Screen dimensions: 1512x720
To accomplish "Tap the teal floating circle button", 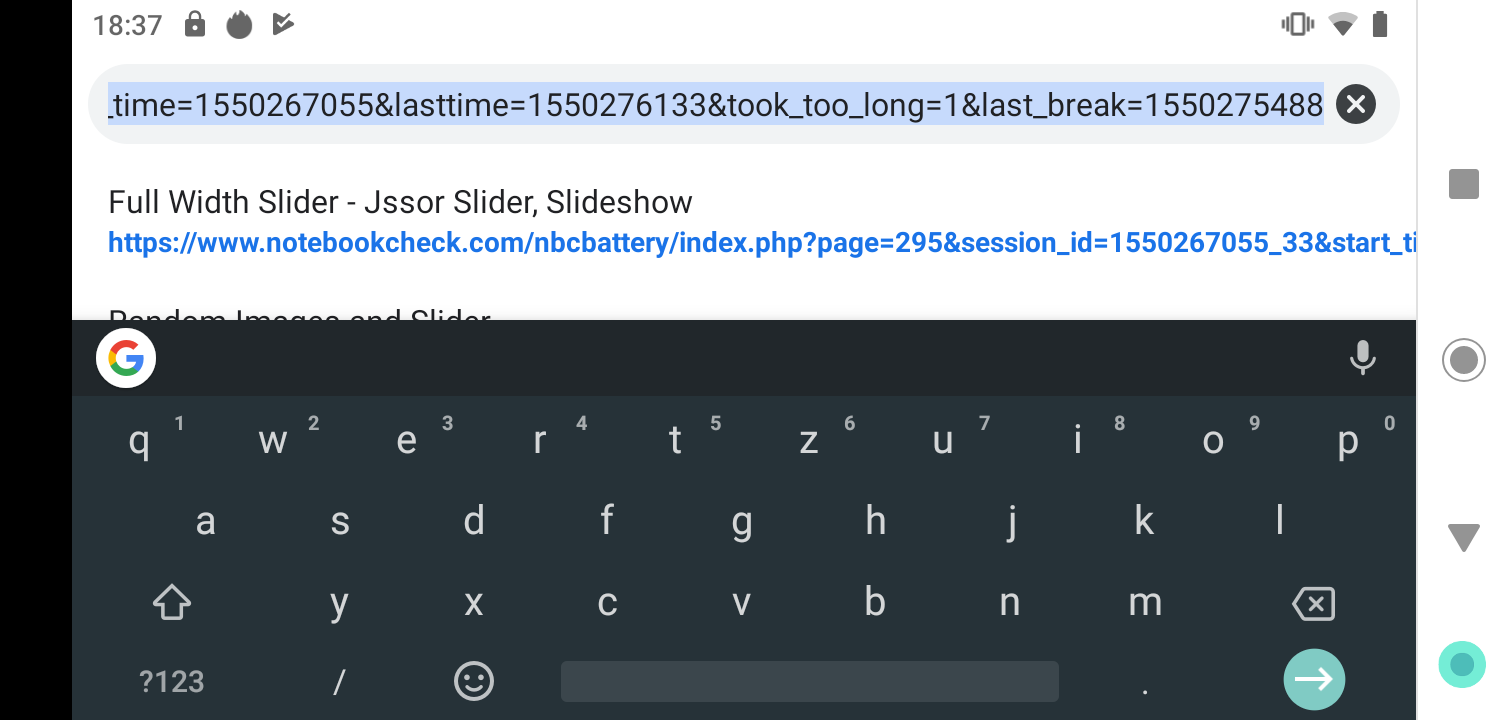I will (x=1462, y=664).
